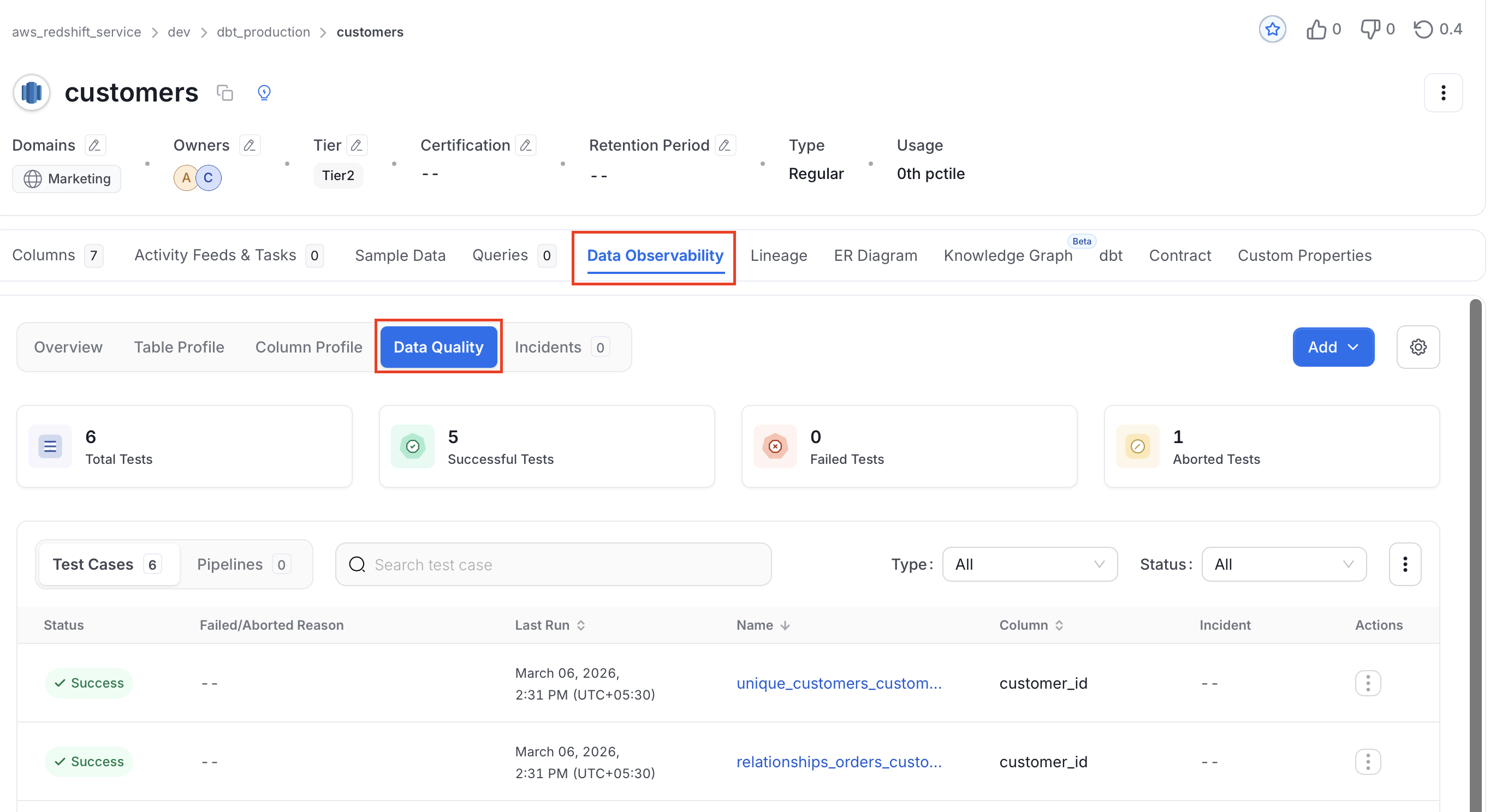Screen dimensions: 1496x812
Task: Navigate to dbt_production breadcrumb
Action: pos(263,32)
